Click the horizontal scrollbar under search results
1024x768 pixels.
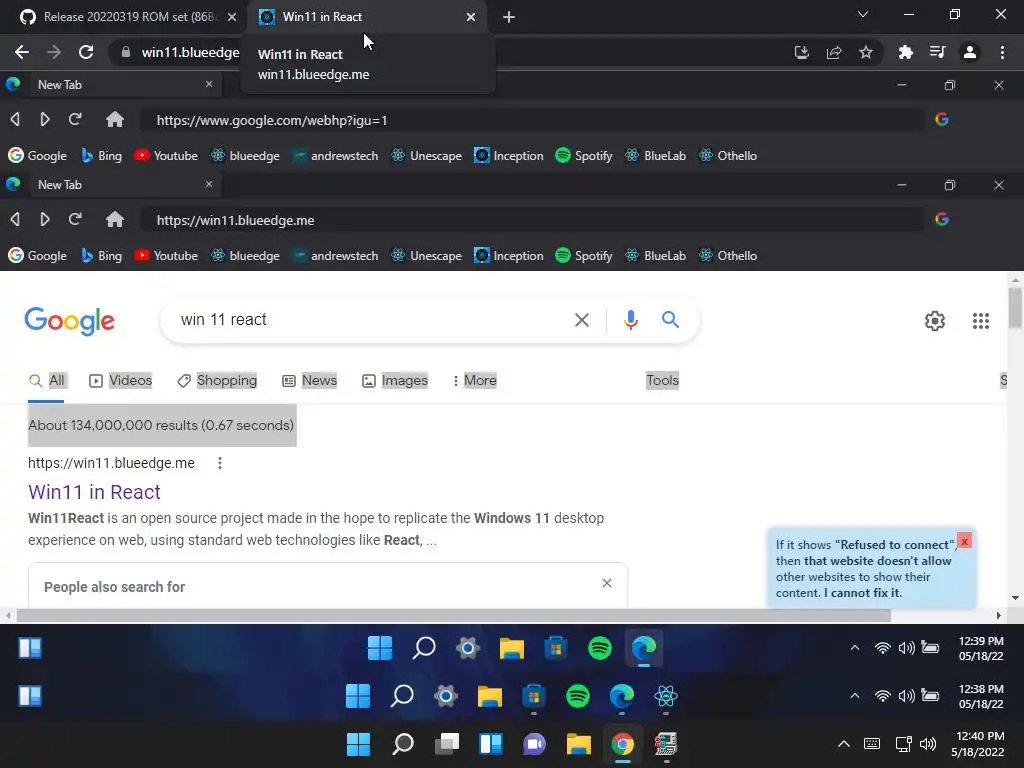(x=454, y=615)
